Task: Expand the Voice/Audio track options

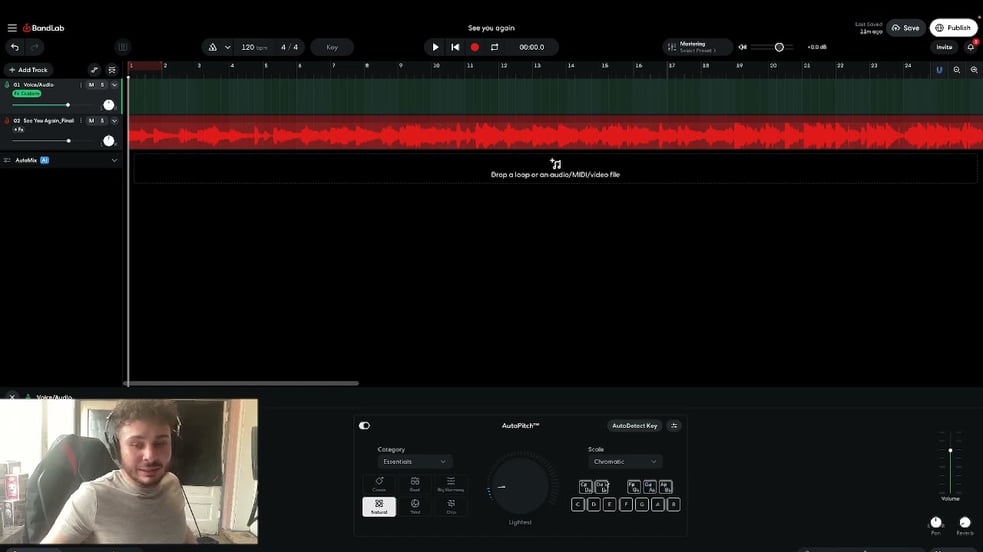Action: 114,85
